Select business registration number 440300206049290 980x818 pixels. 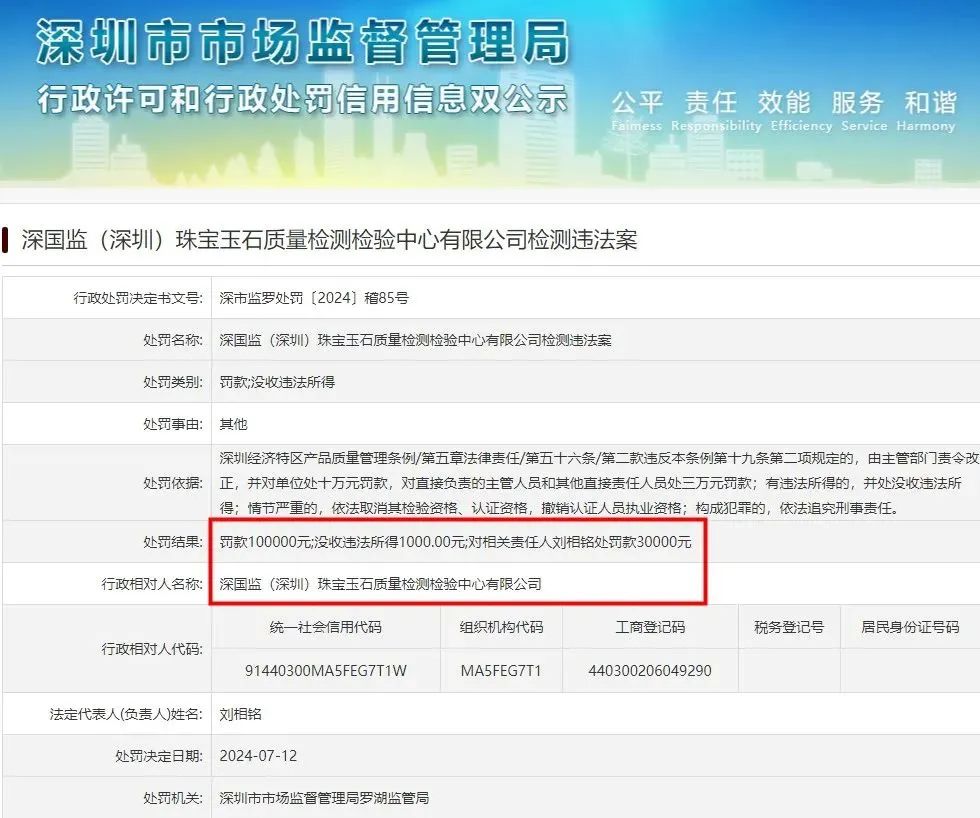point(650,670)
